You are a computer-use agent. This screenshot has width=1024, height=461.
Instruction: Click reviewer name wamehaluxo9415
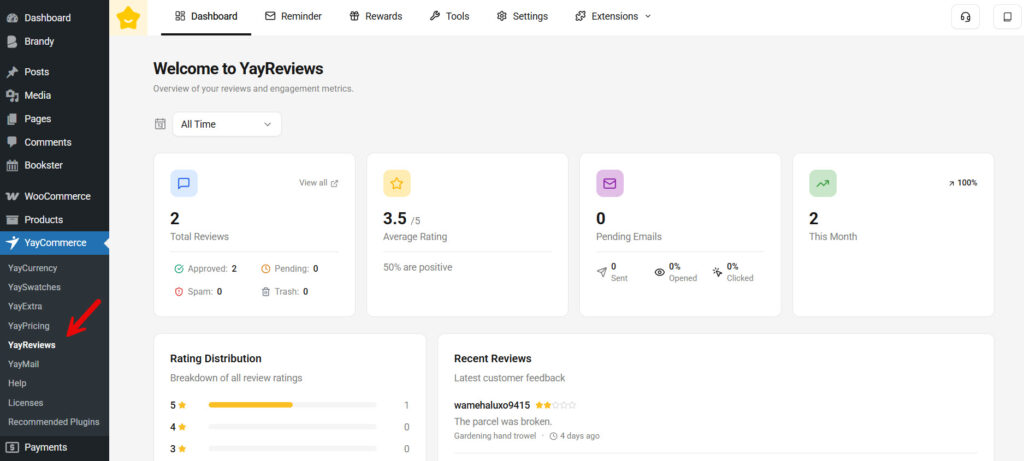point(492,405)
